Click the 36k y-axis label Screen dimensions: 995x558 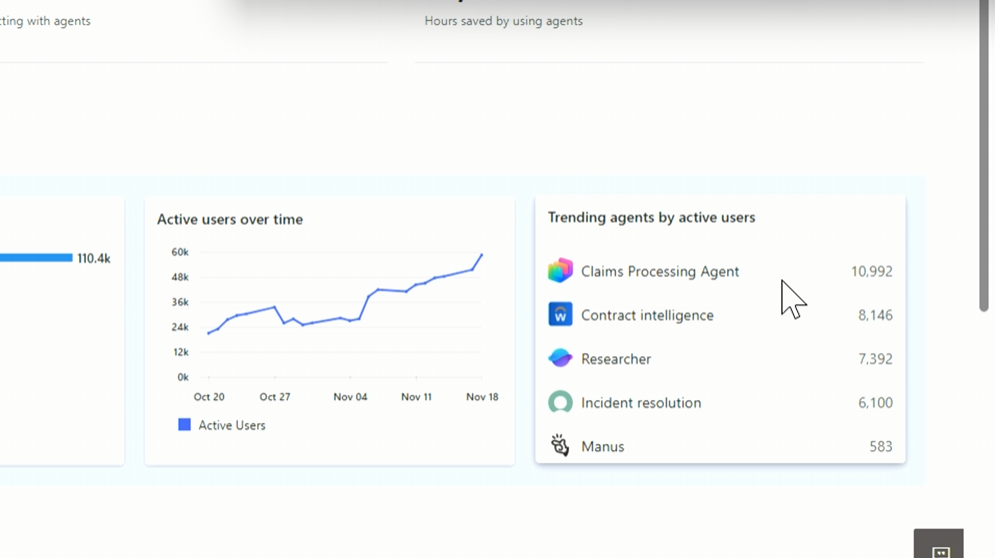[x=180, y=302]
